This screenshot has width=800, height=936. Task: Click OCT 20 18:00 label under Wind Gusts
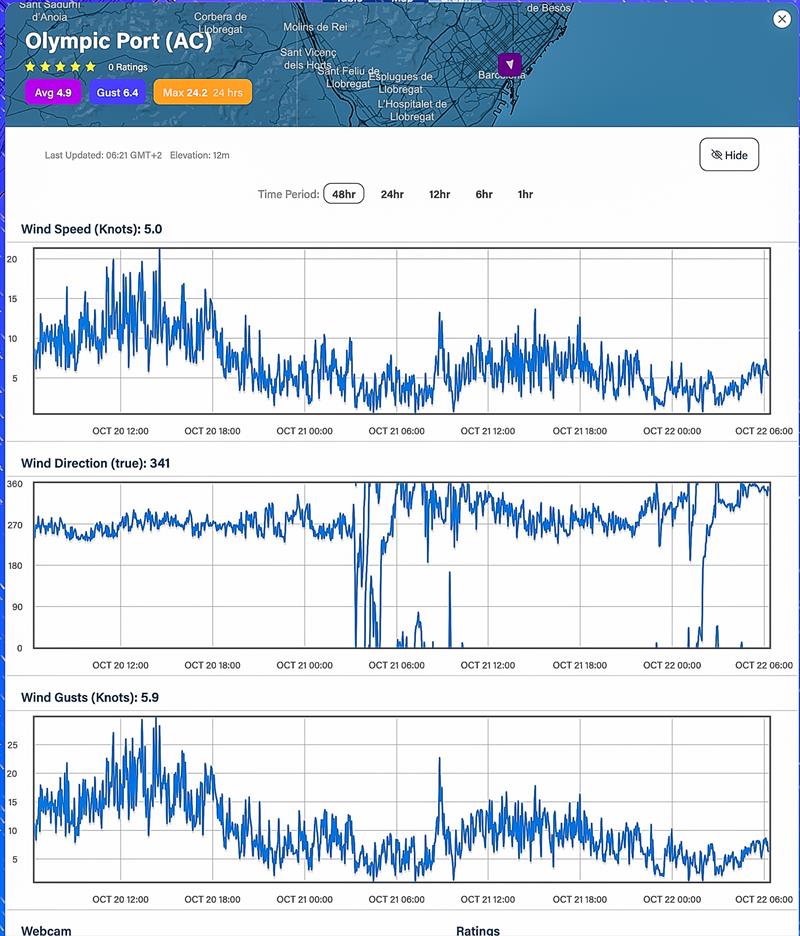pyautogui.click(x=213, y=900)
